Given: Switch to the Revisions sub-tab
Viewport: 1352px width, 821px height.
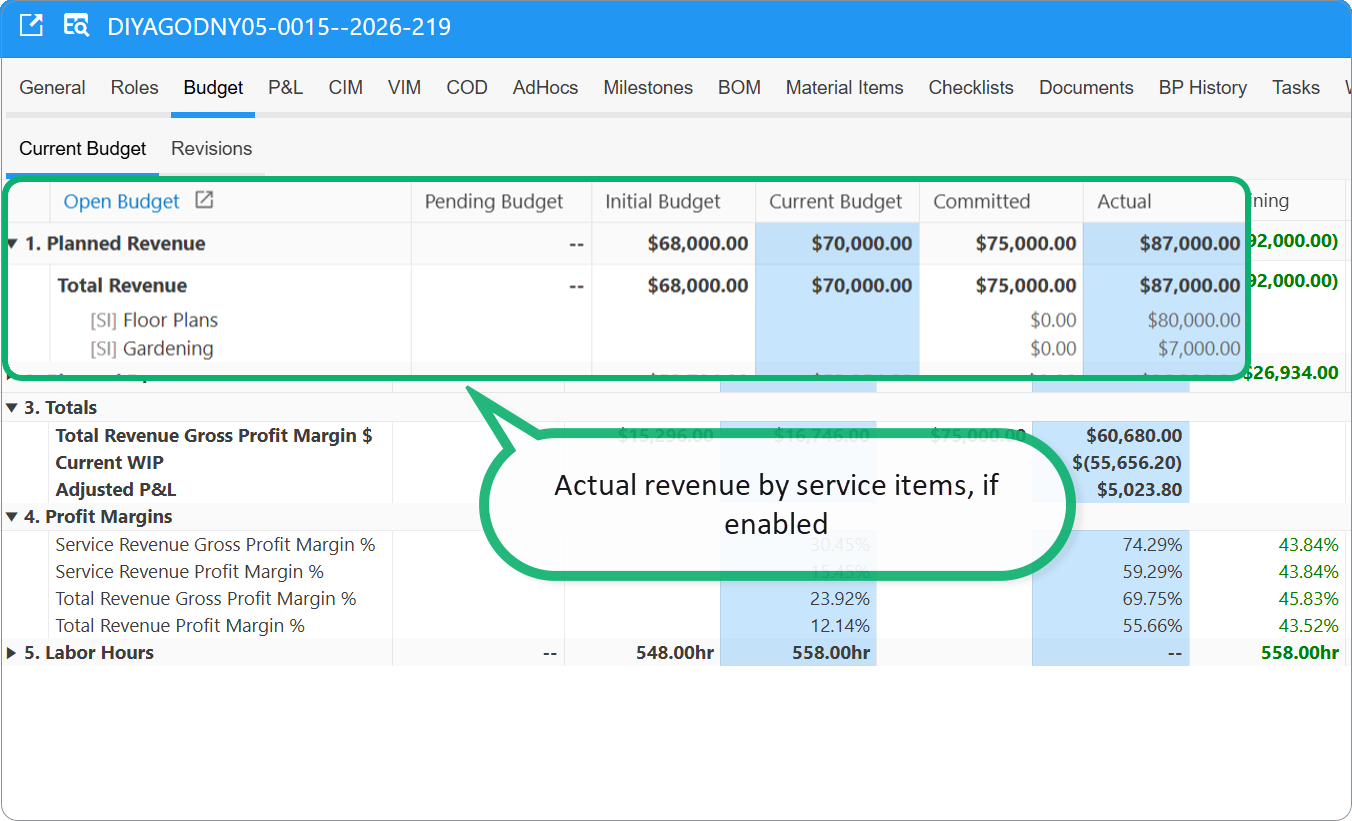Looking at the screenshot, I should point(211,149).
